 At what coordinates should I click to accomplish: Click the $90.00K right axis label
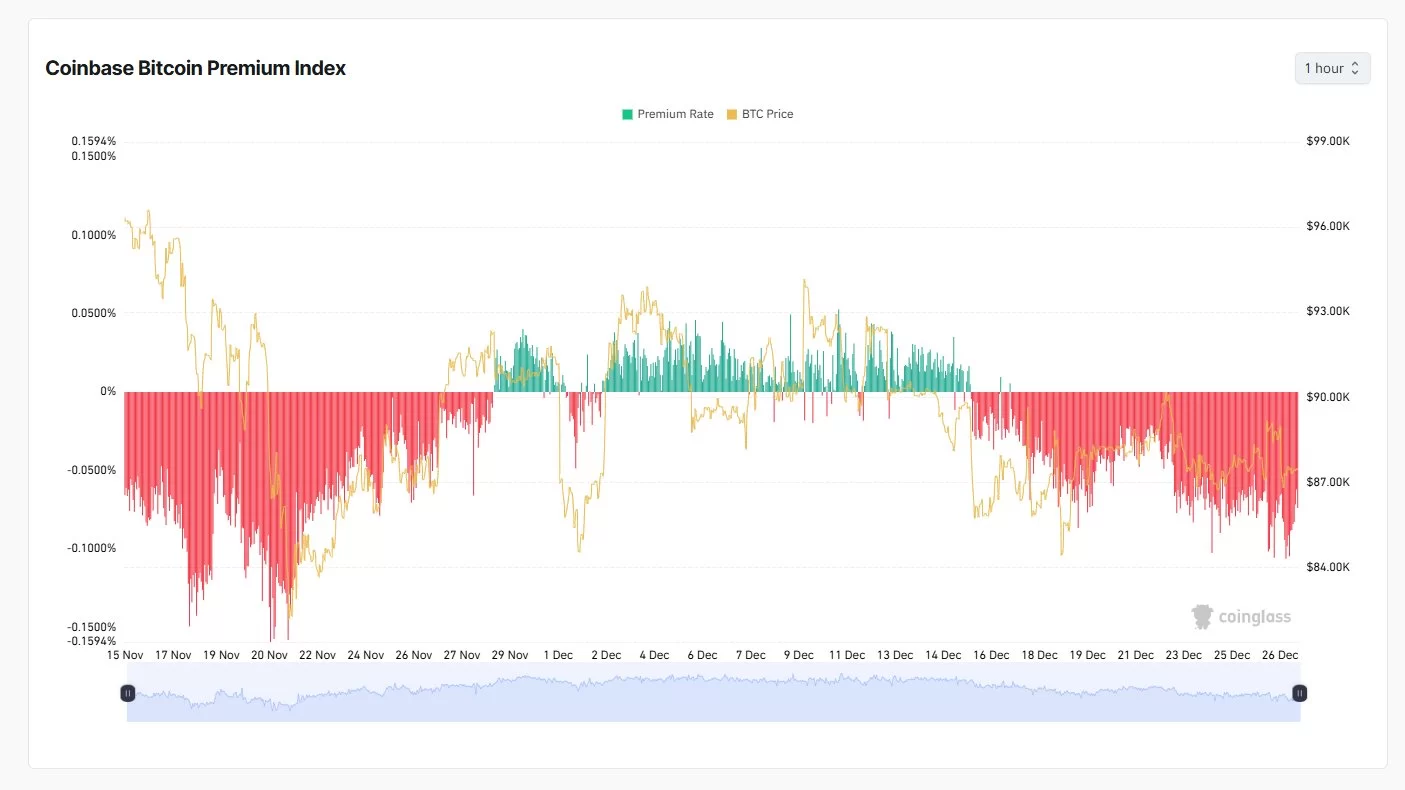1328,397
